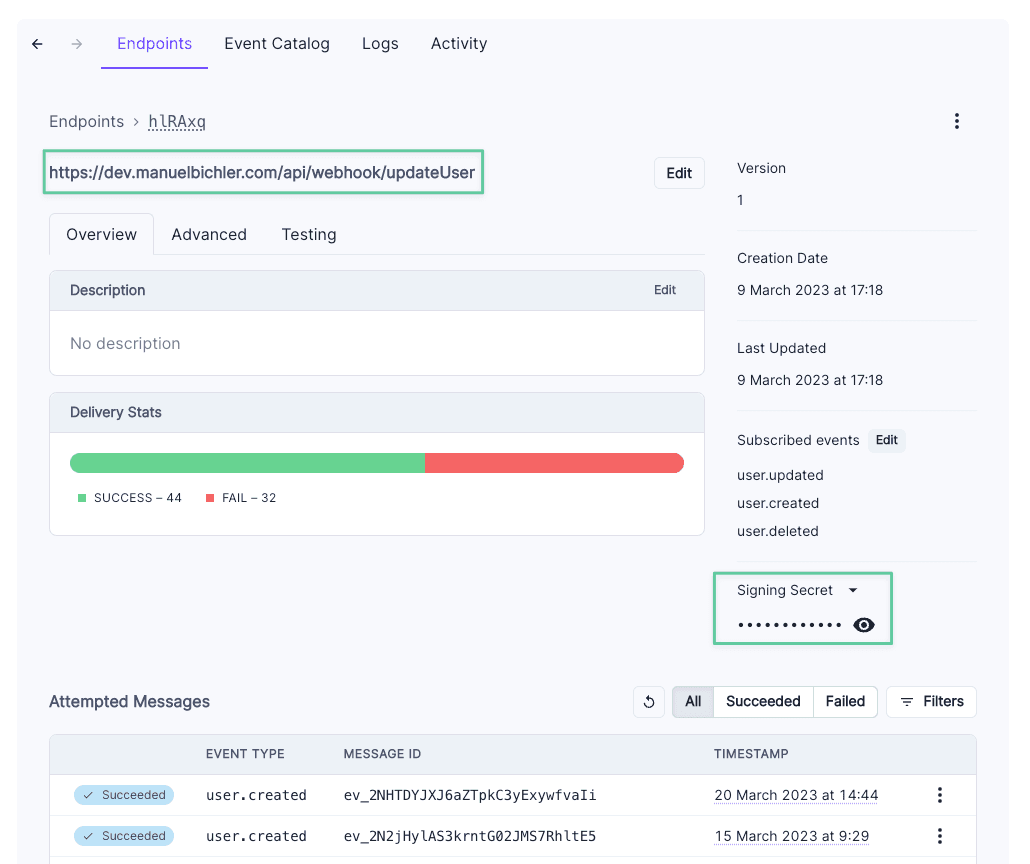Screen dimensions: 1030x864
Task: Click the green success portion of delivery bar
Action: coord(247,463)
